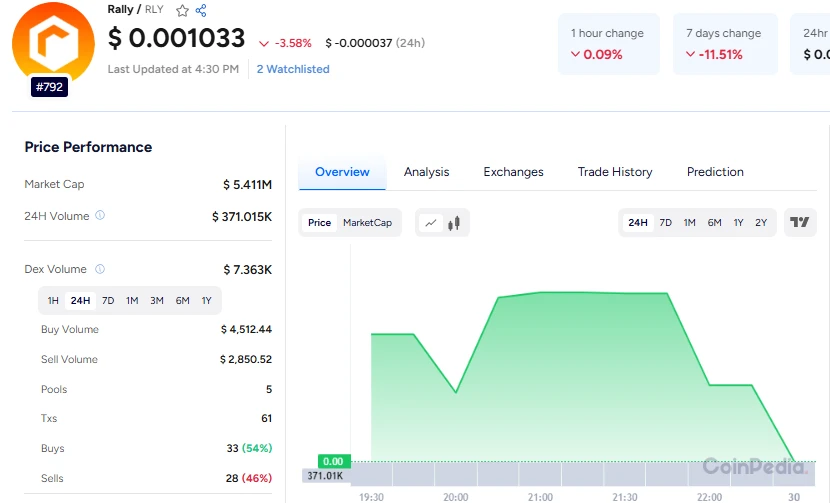Click the Dex Volume value $ 7.363K
The width and height of the screenshot is (830, 503).
[x=247, y=270]
